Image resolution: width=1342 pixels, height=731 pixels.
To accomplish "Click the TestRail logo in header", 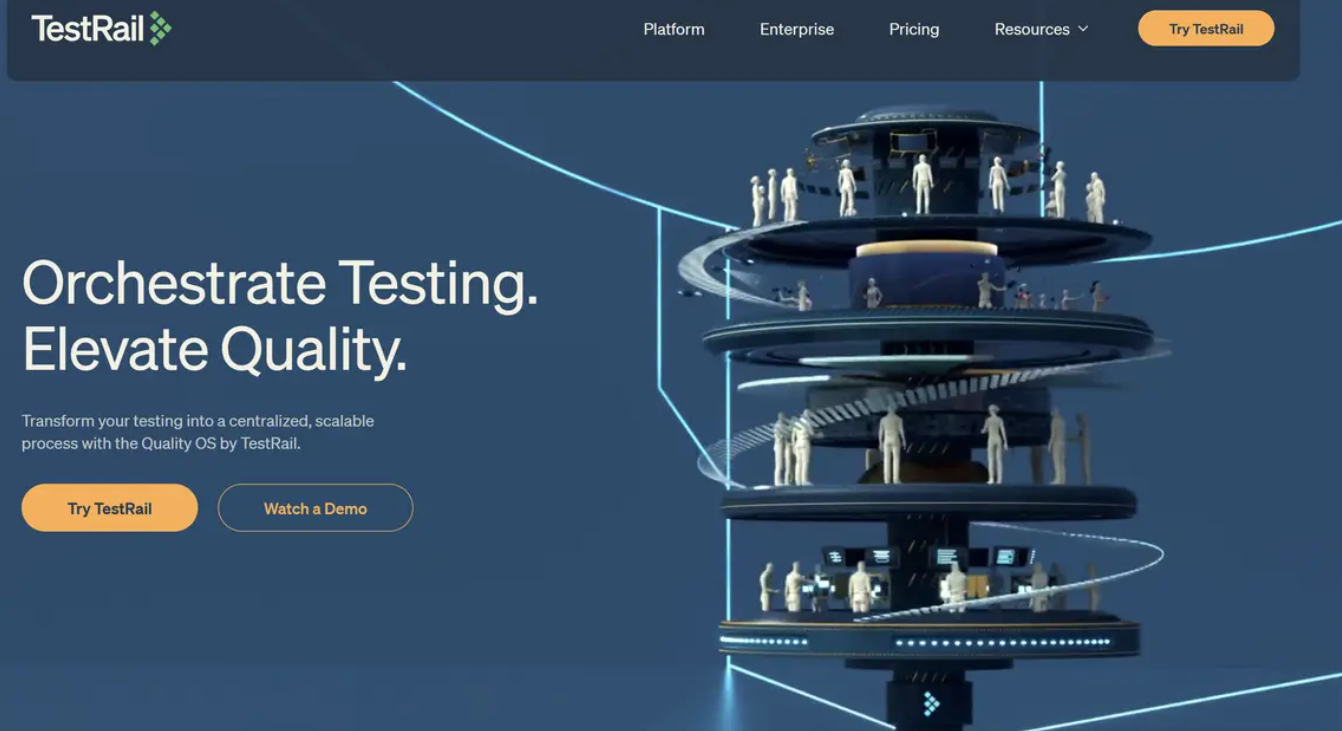I will [x=101, y=28].
